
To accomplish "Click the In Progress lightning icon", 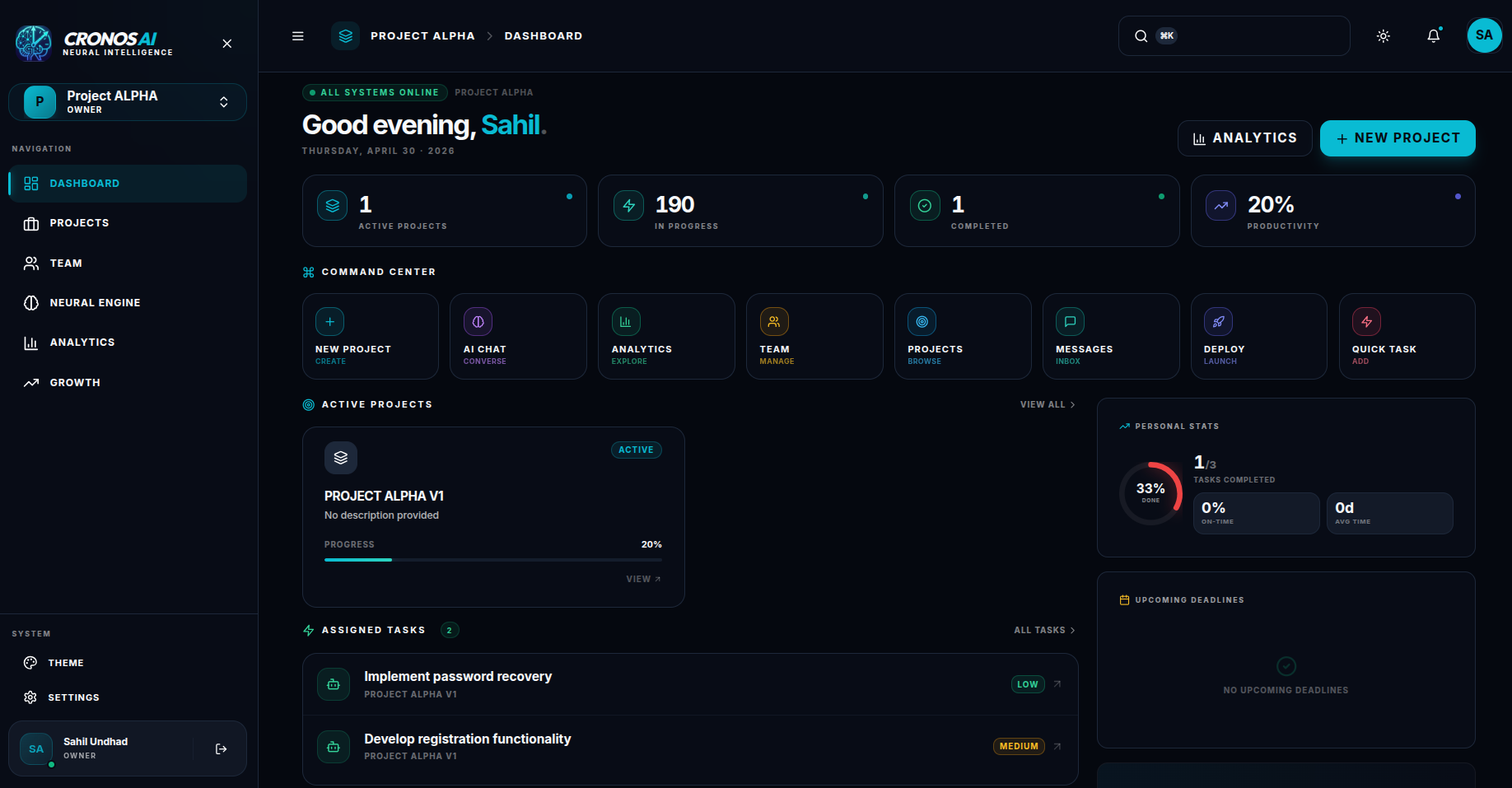I will pos(628,206).
